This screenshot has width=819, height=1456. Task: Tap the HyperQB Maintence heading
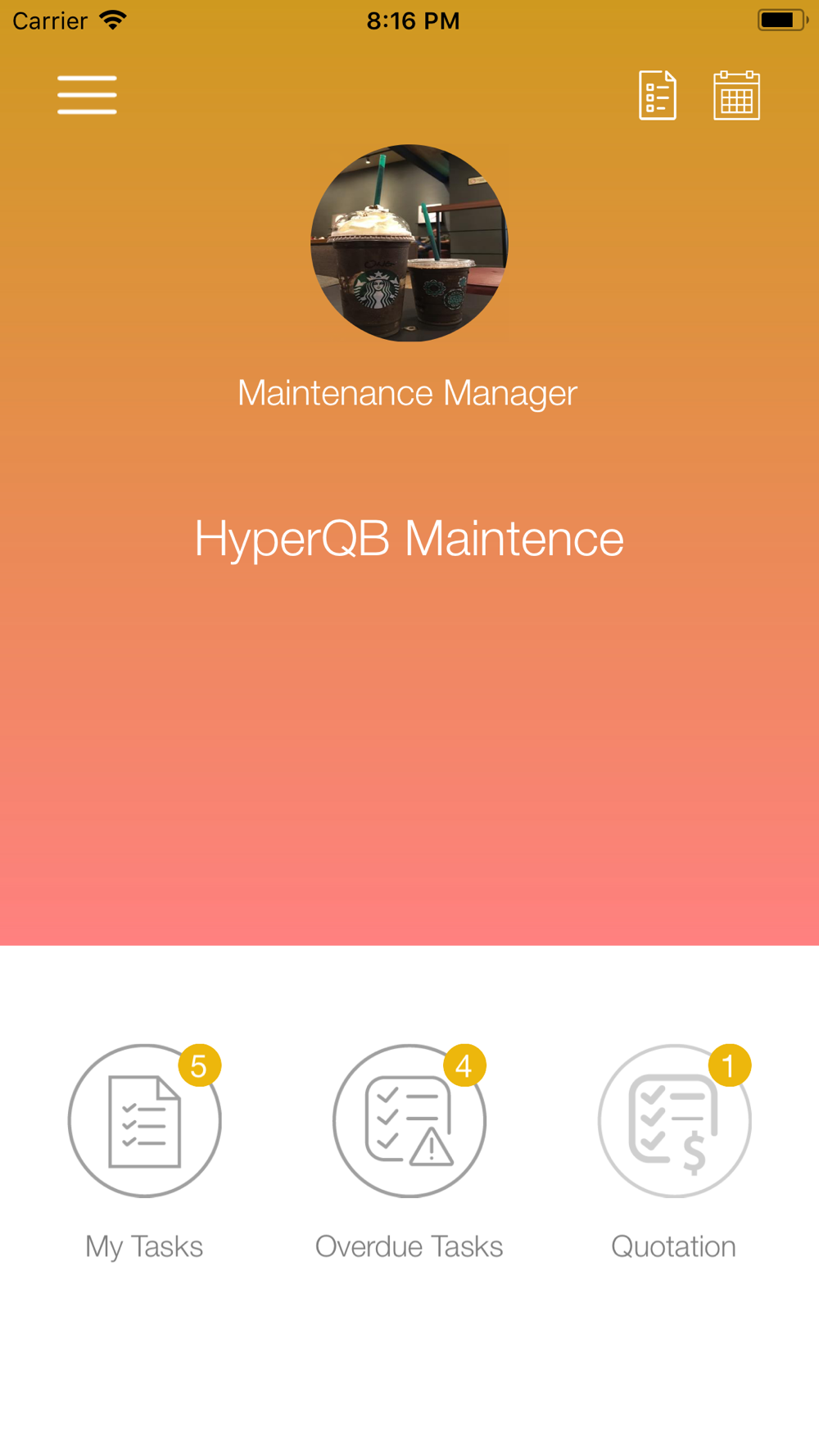[409, 540]
